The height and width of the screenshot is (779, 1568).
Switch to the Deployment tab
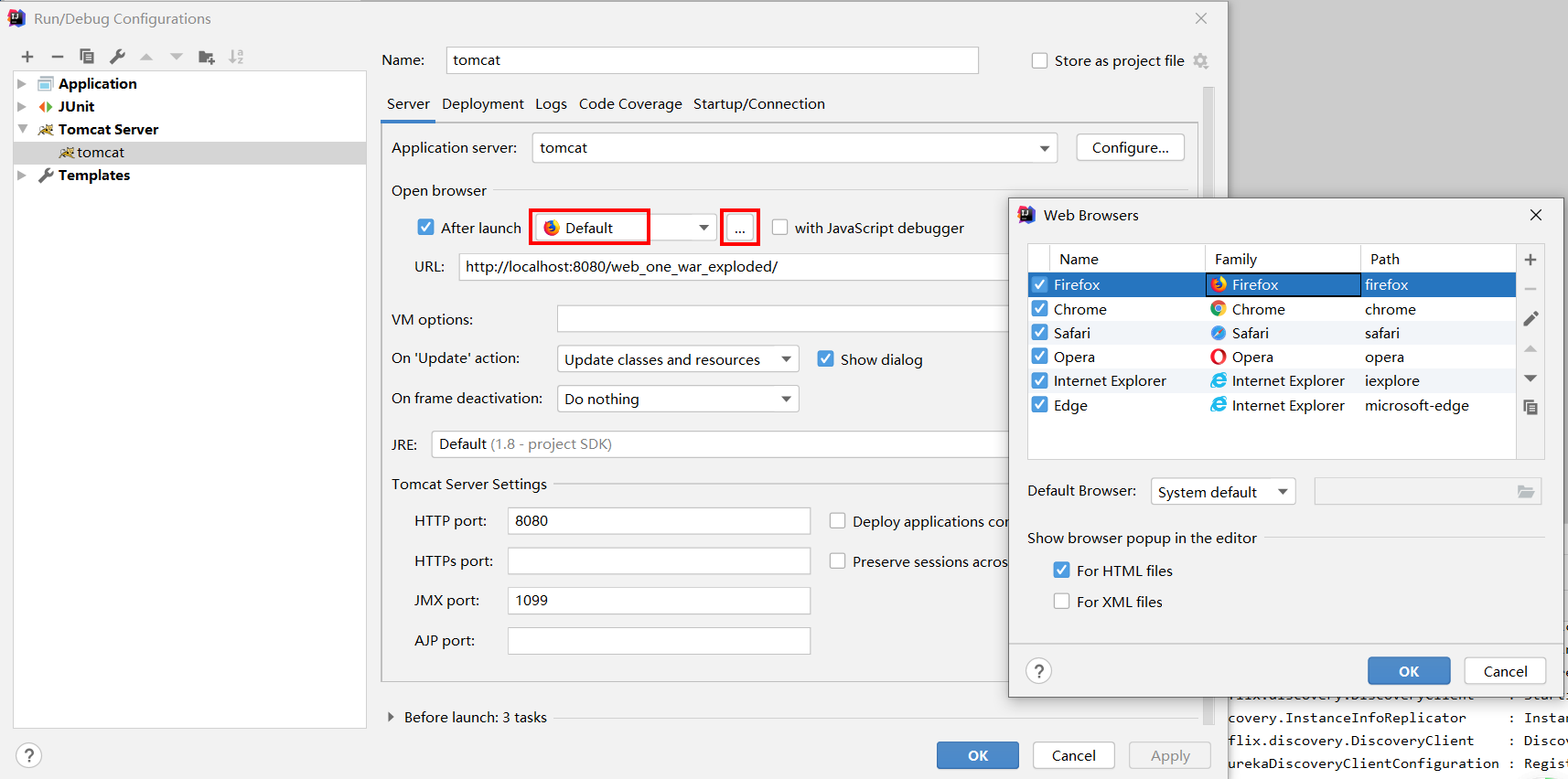coord(483,104)
